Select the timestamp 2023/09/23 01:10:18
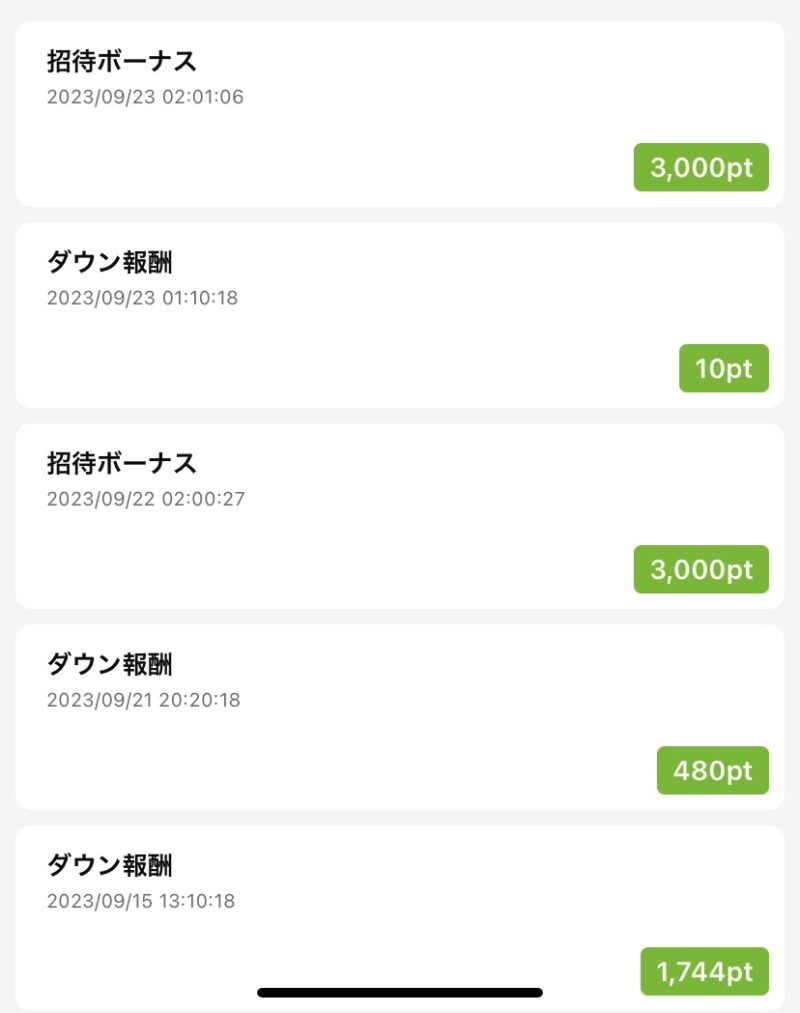The width and height of the screenshot is (800, 1013). pyautogui.click(x=142, y=298)
